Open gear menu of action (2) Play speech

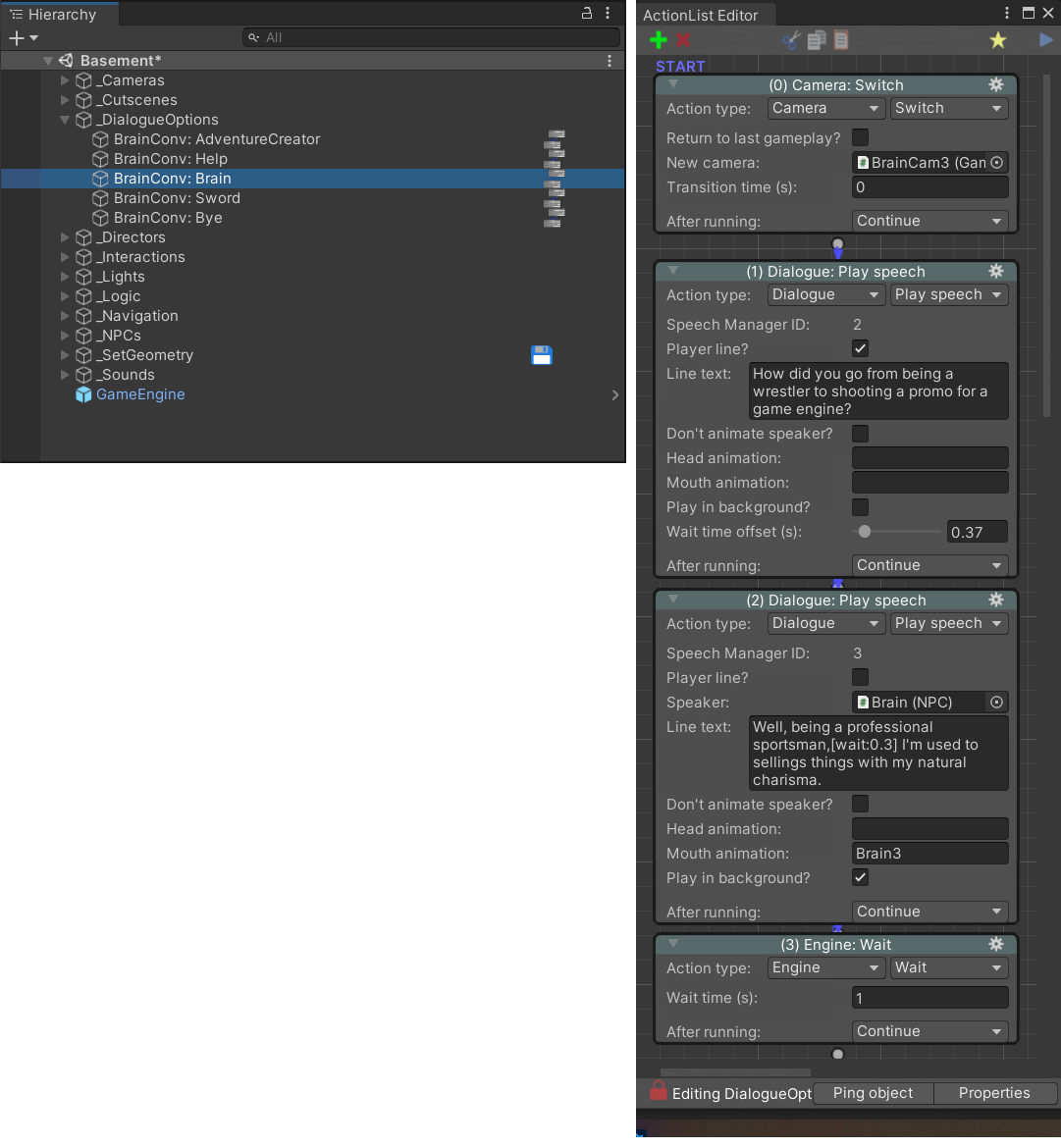click(996, 600)
